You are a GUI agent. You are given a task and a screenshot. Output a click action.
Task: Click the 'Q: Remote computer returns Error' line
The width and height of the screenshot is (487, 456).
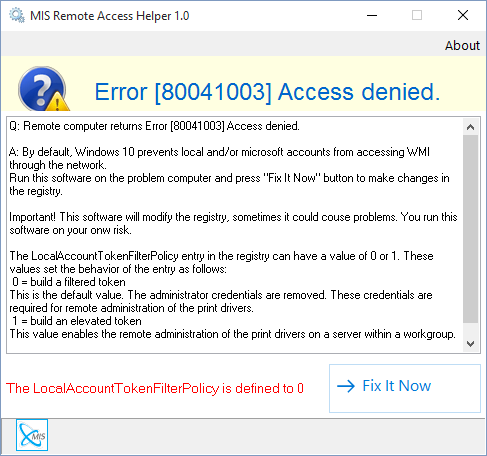pos(154,126)
